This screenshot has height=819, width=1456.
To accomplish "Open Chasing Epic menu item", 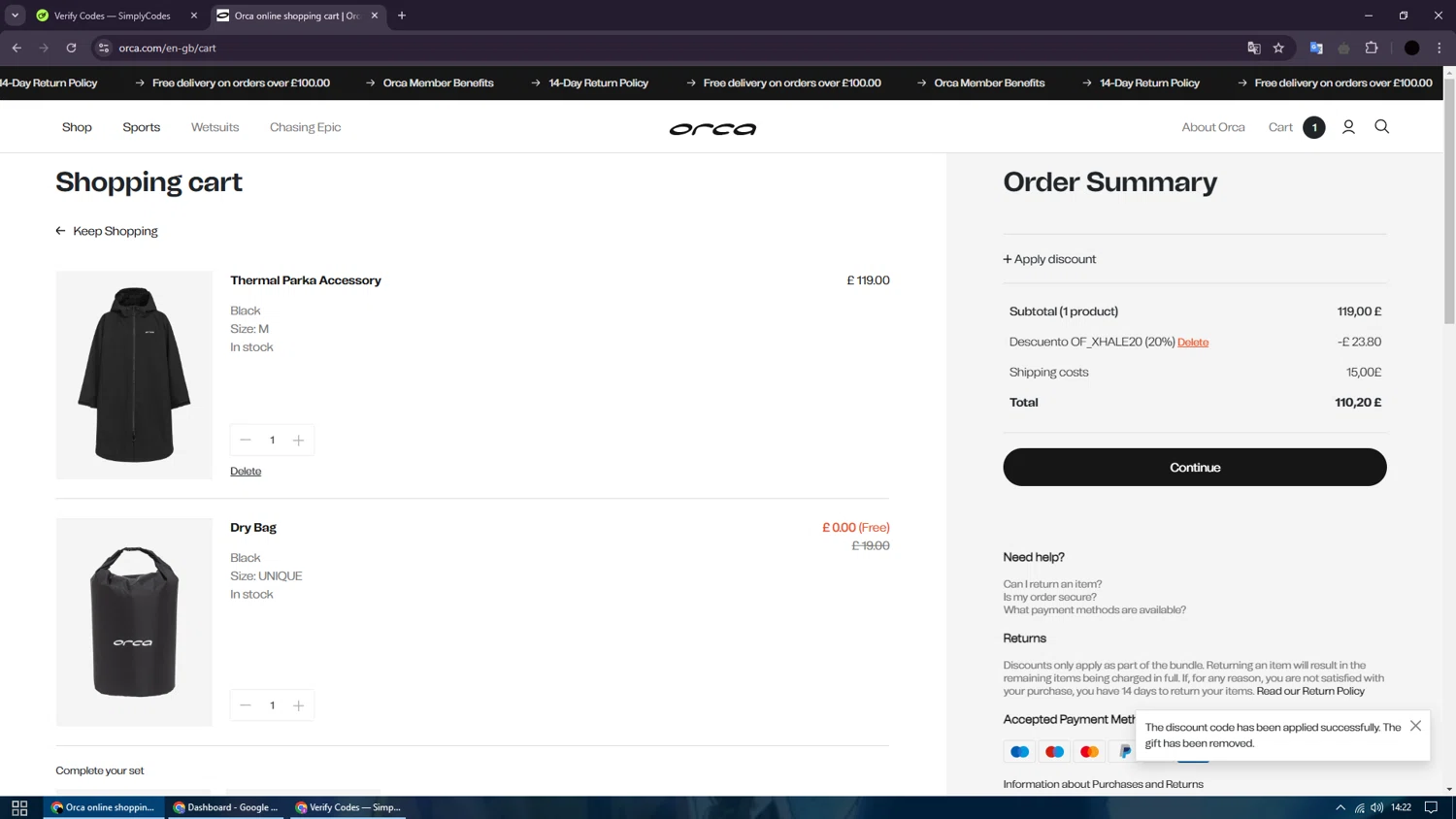I will click(305, 127).
